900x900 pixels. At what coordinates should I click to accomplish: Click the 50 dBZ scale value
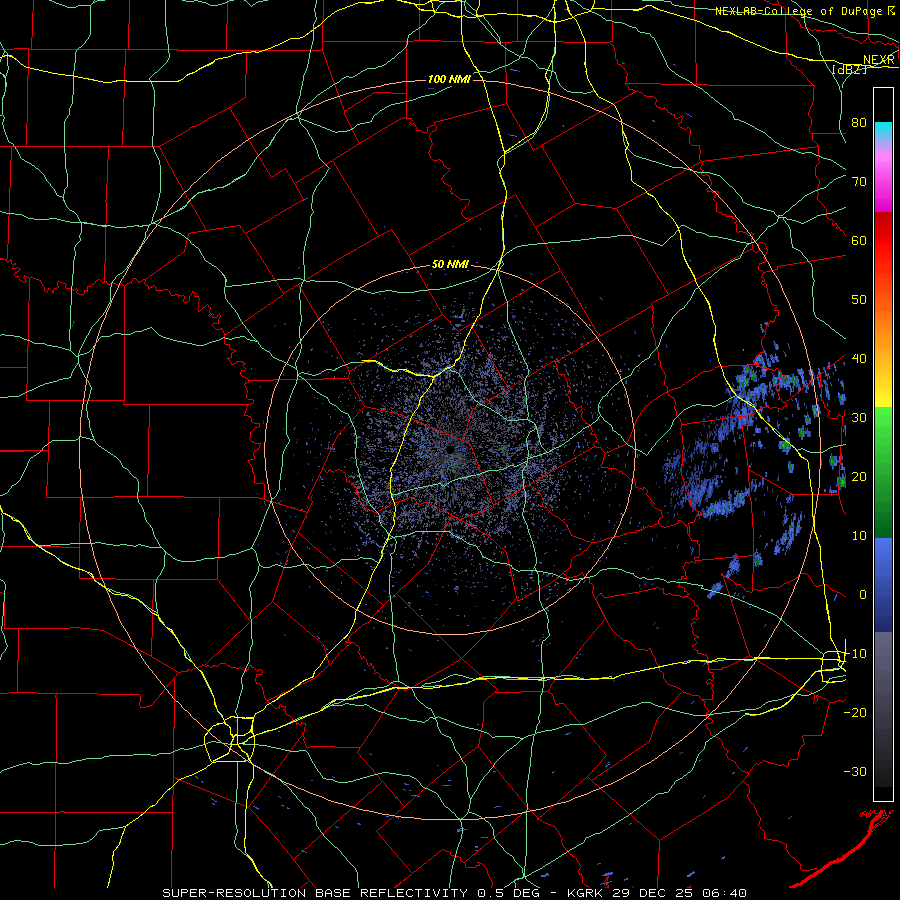(859, 300)
